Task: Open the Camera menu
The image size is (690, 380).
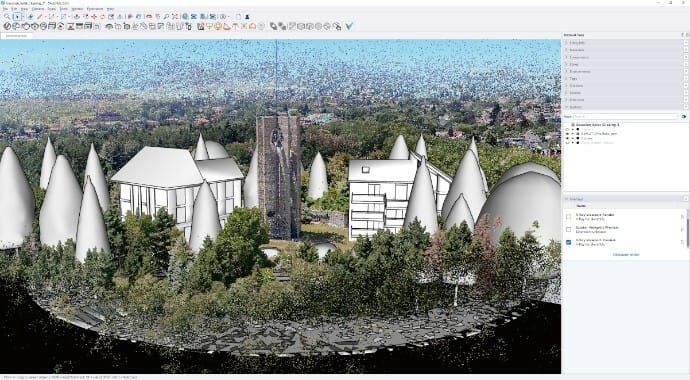Action: point(37,9)
